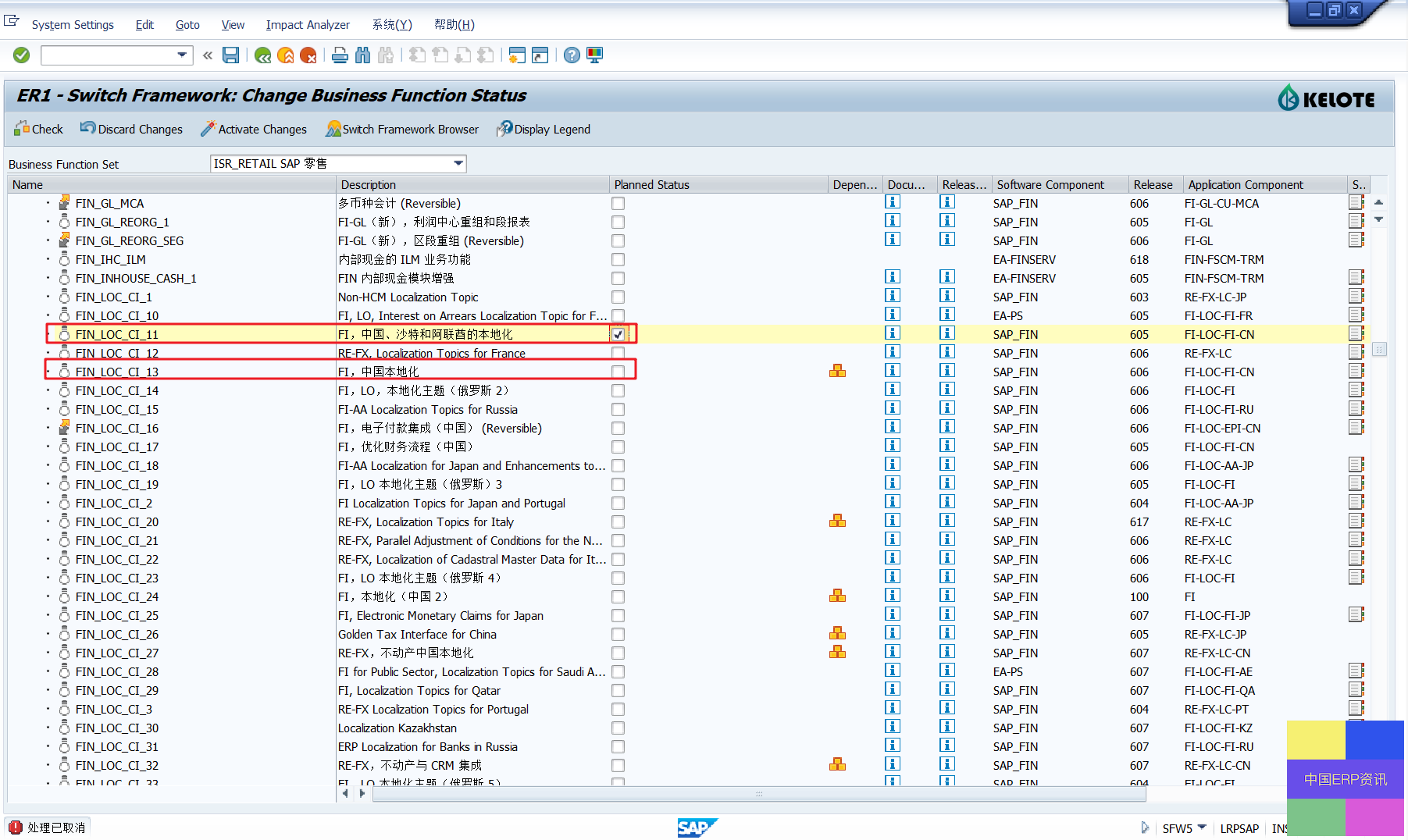Click the Help question mark icon

pos(572,55)
